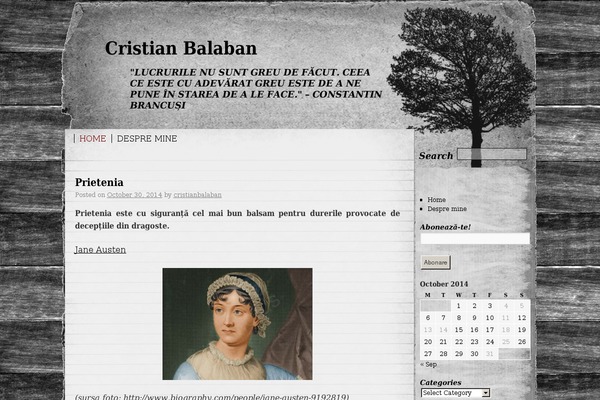Select calendar date 23
Viewport: 600px width, 400px height.
(x=474, y=342)
